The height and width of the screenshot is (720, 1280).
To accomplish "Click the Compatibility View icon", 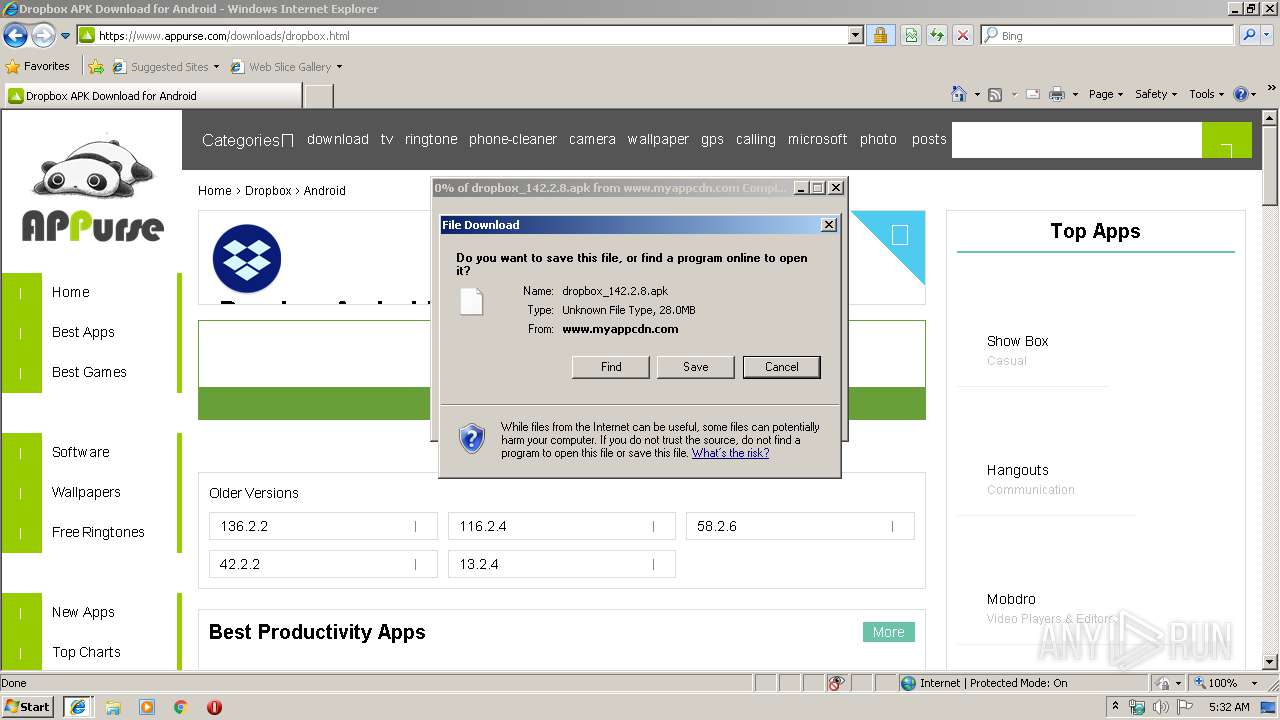I will click(911, 35).
